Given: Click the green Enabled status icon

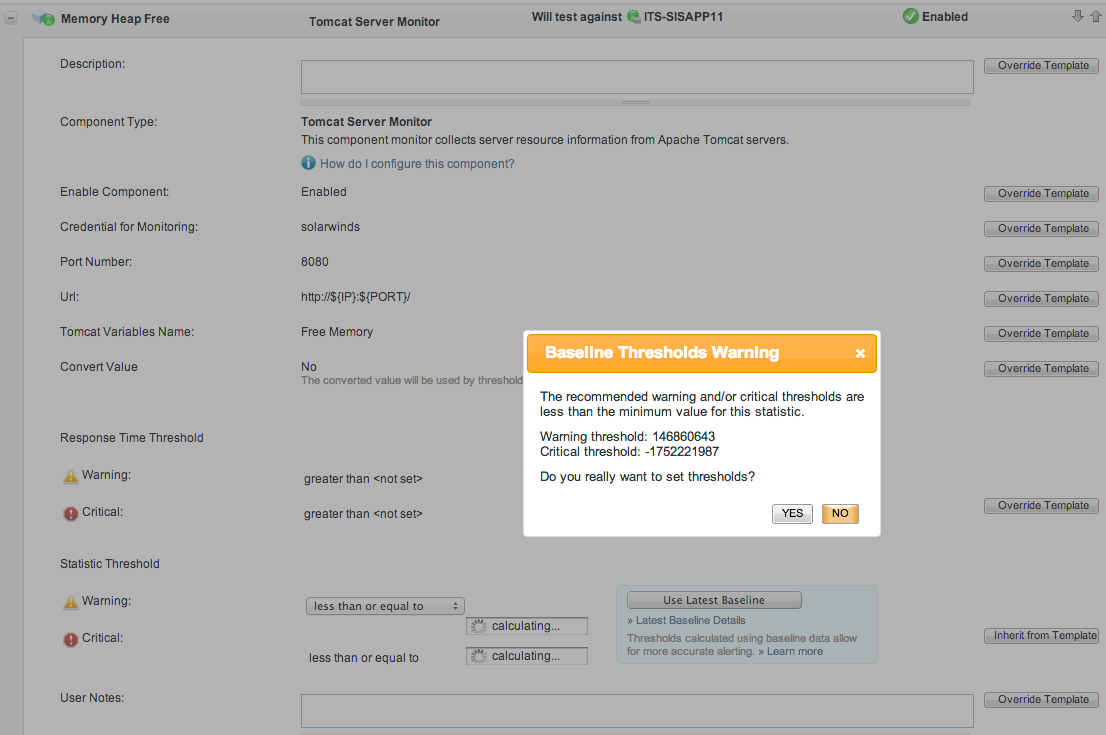Looking at the screenshot, I should pyautogui.click(x=911, y=16).
